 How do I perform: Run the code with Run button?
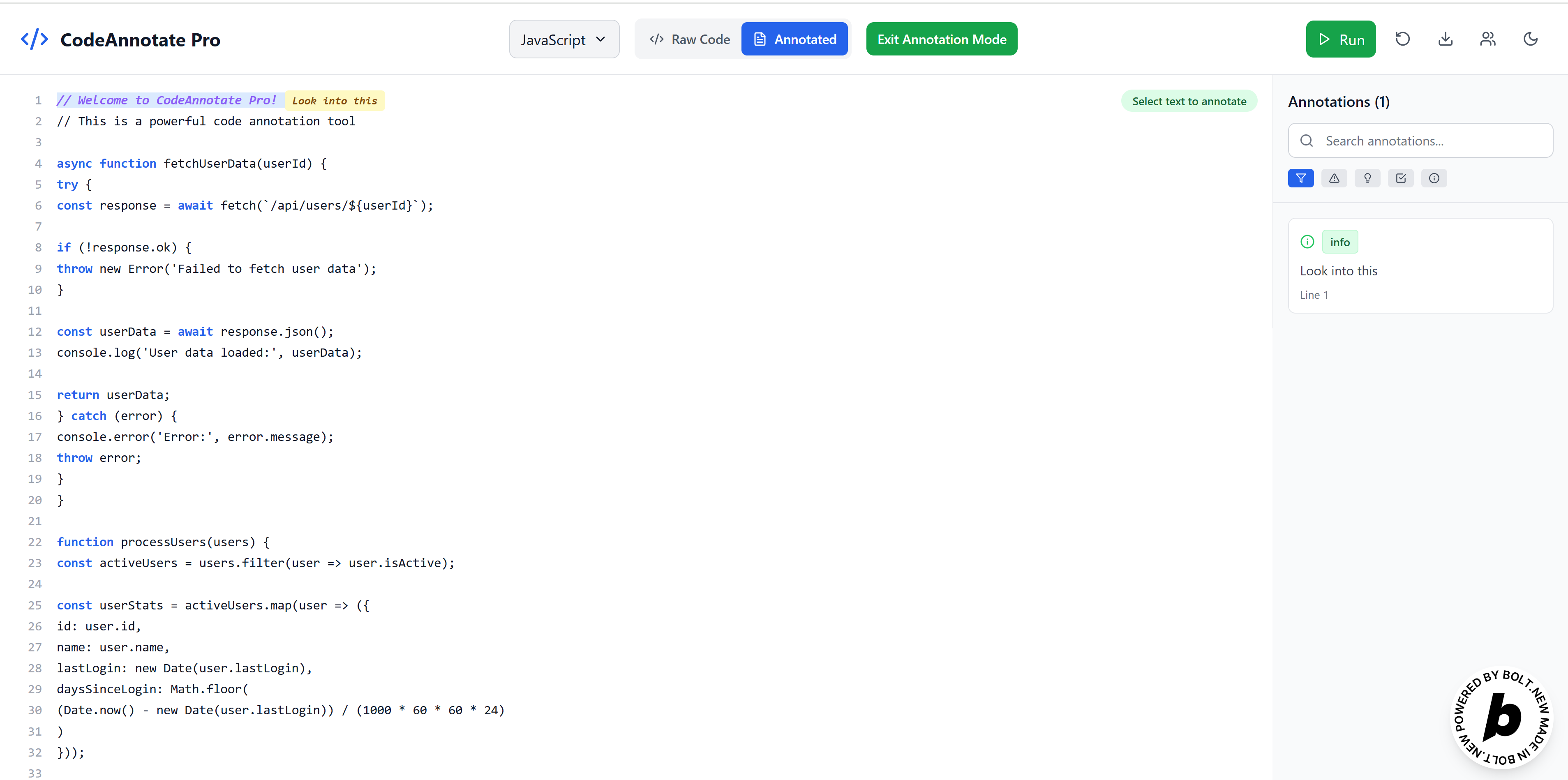[1340, 39]
